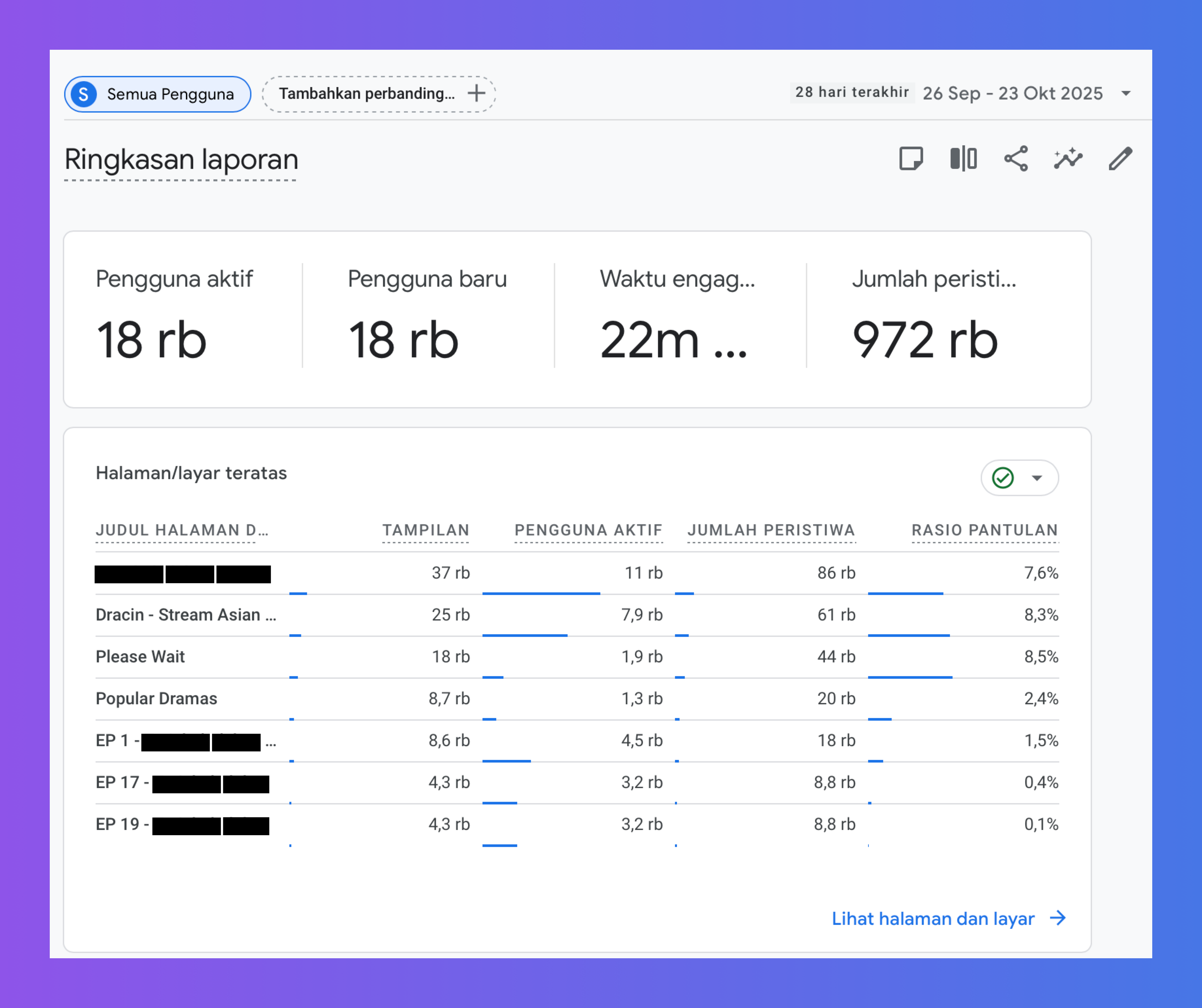1202x1008 pixels.
Task: Click the notes icon in report header
Action: (911, 158)
